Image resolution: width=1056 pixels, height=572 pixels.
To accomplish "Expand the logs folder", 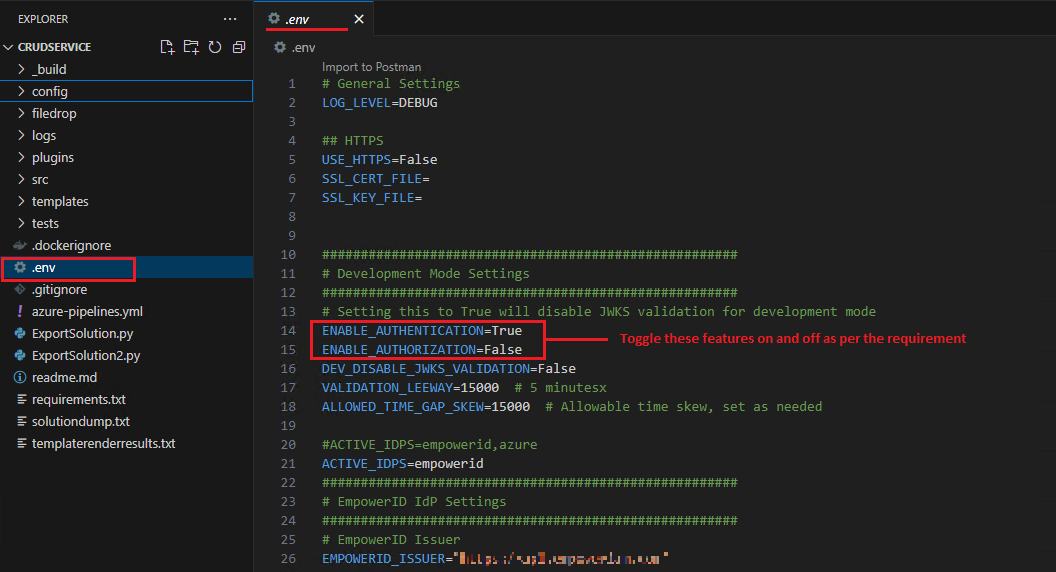I will (x=21, y=135).
